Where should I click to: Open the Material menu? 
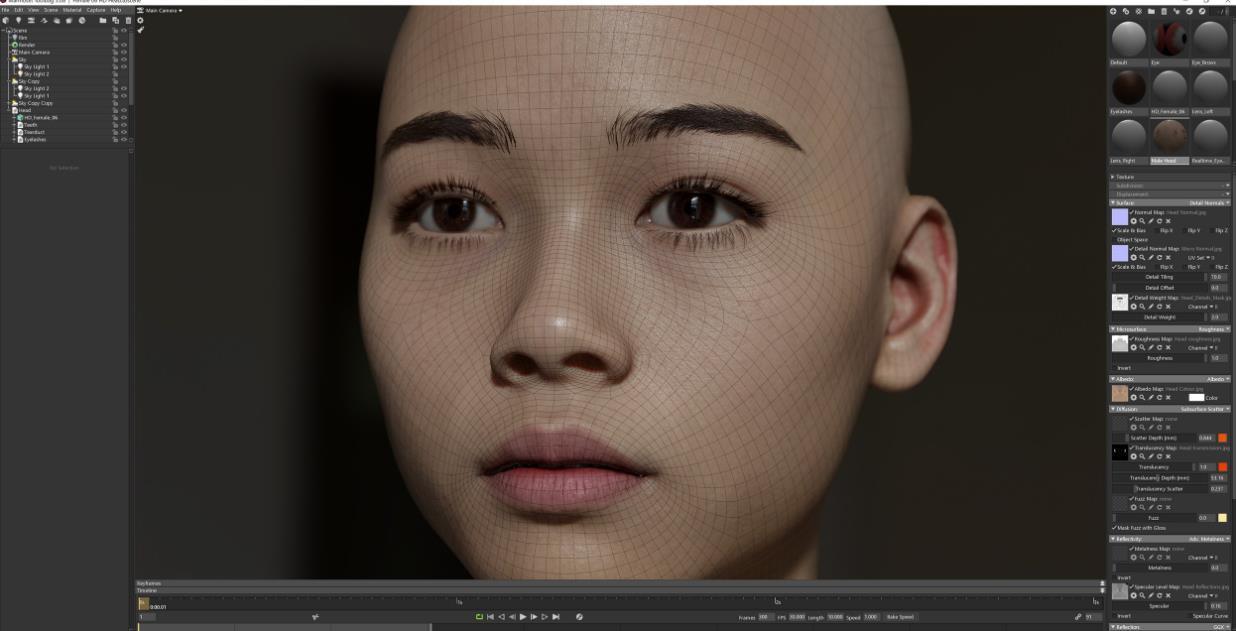[72, 10]
